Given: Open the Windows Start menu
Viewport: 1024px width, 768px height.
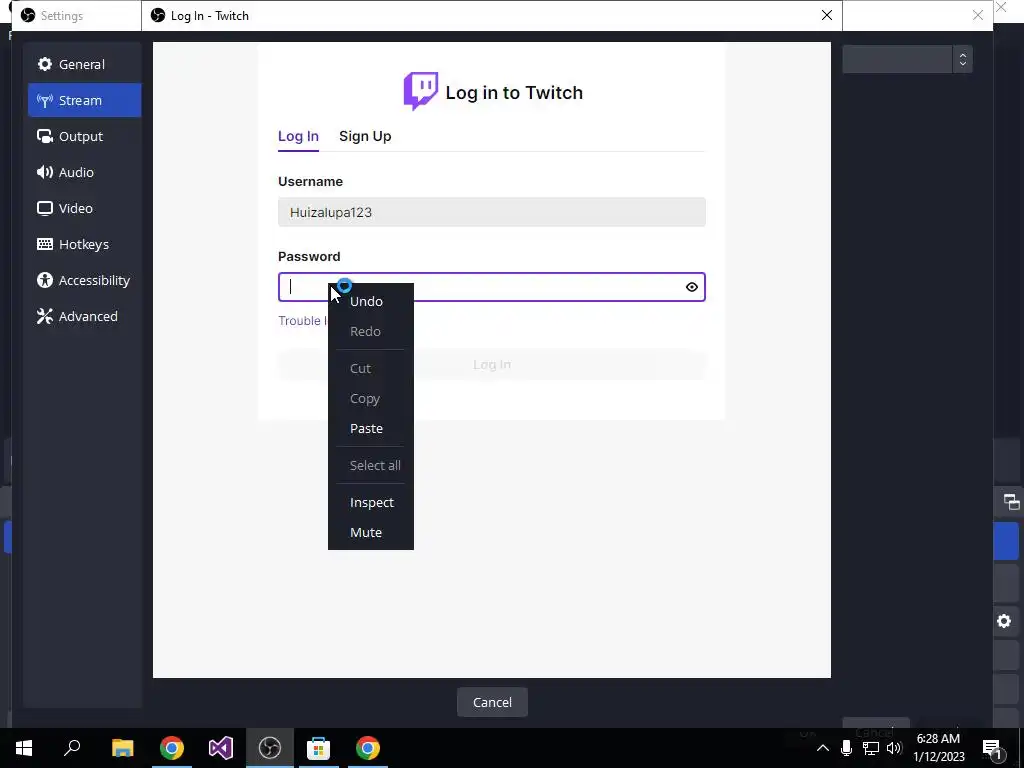Looking at the screenshot, I should tap(24, 748).
